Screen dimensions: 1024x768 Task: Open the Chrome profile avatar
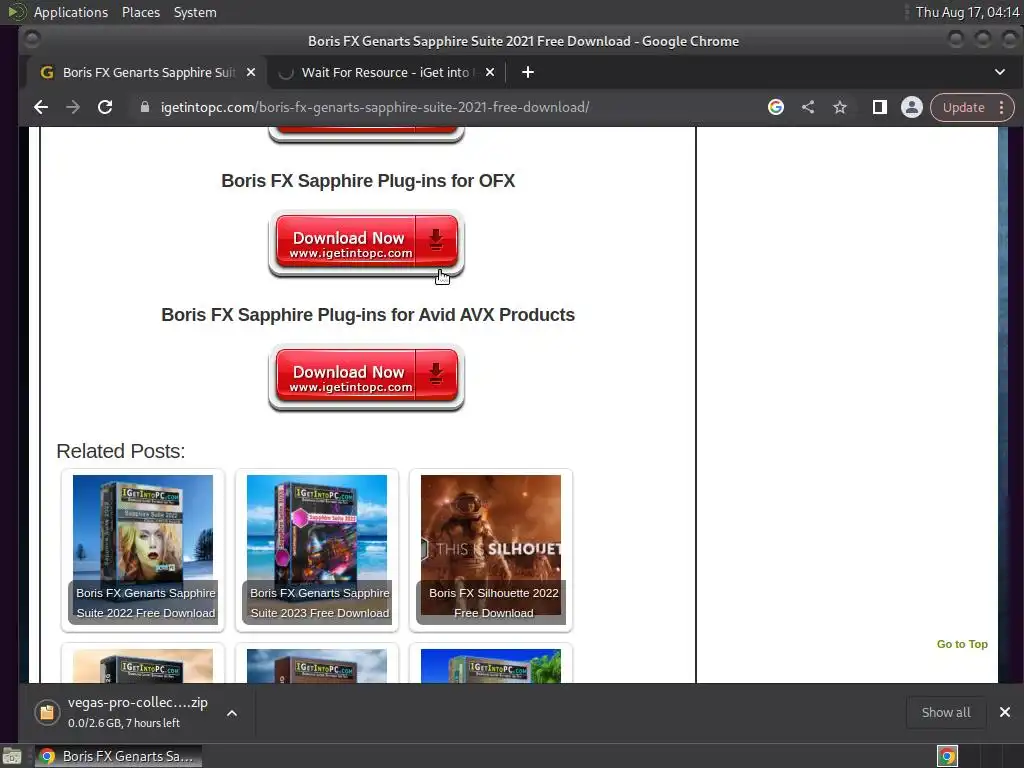coord(912,107)
